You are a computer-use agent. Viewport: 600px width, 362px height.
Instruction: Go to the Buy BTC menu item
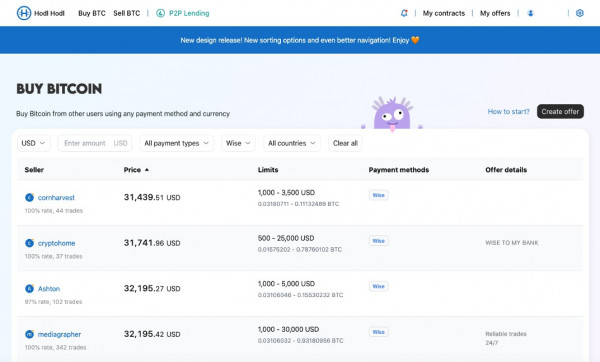point(92,13)
